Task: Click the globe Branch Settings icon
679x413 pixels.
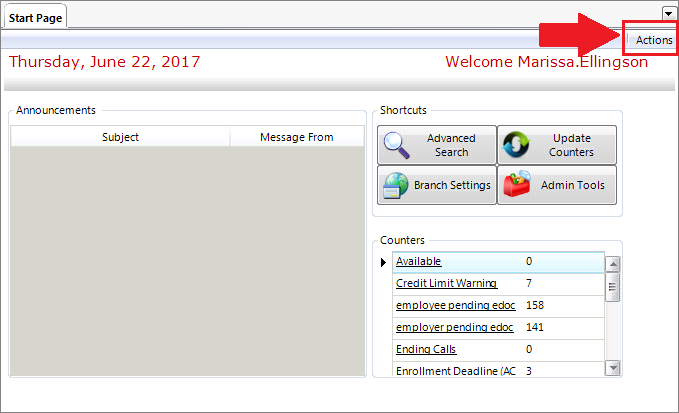Action: point(395,185)
